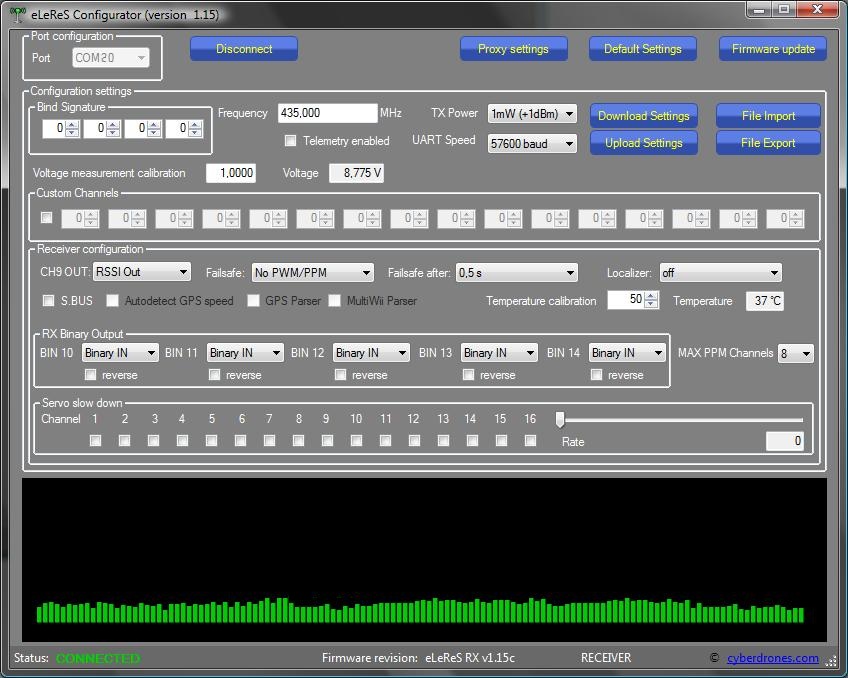This screenshot has height=678, width=848.
Task: Tick reverse checkbox under BIN 10
Action: tap(91, 375)
